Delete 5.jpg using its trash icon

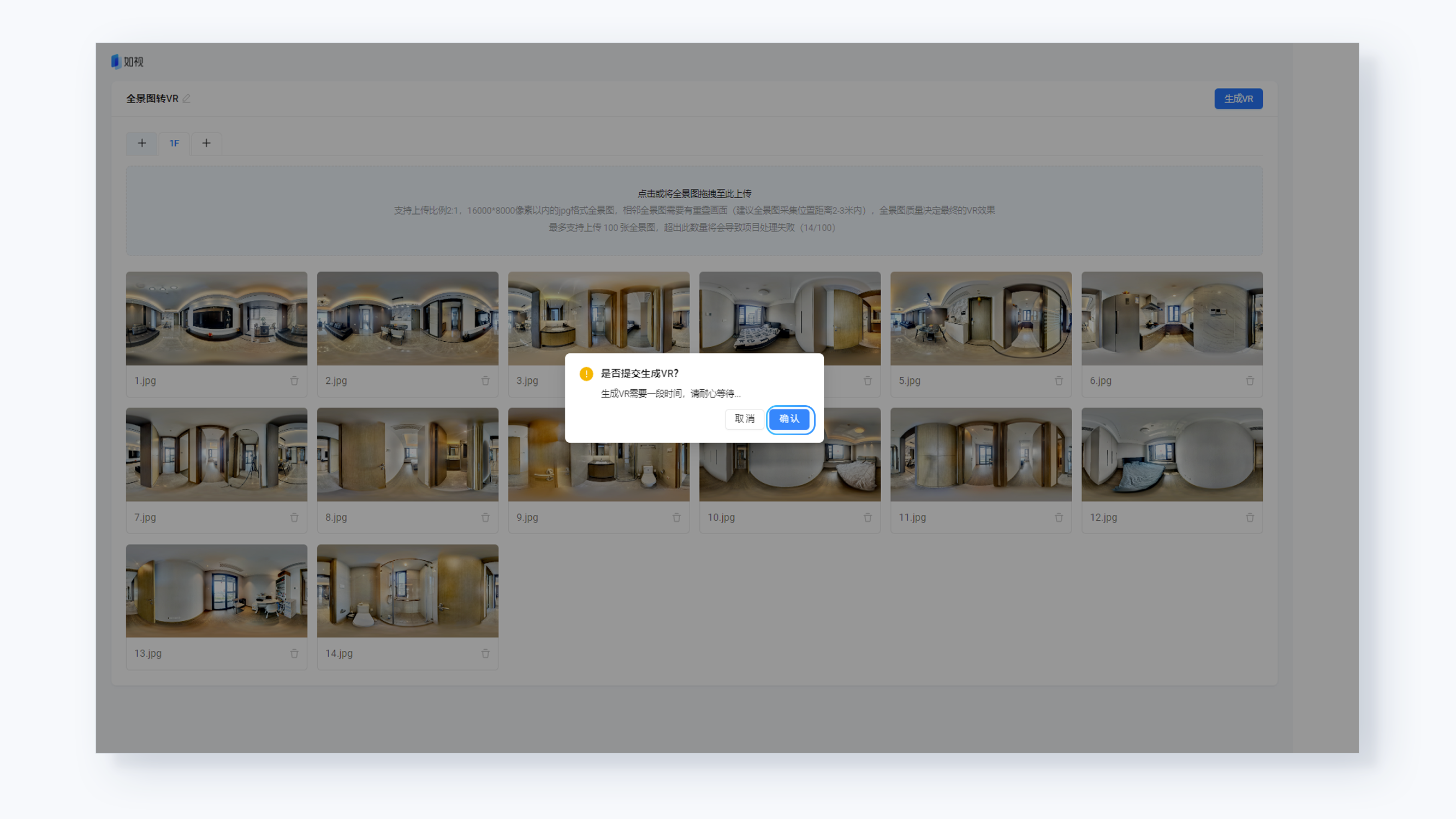tap(1059, 381)
